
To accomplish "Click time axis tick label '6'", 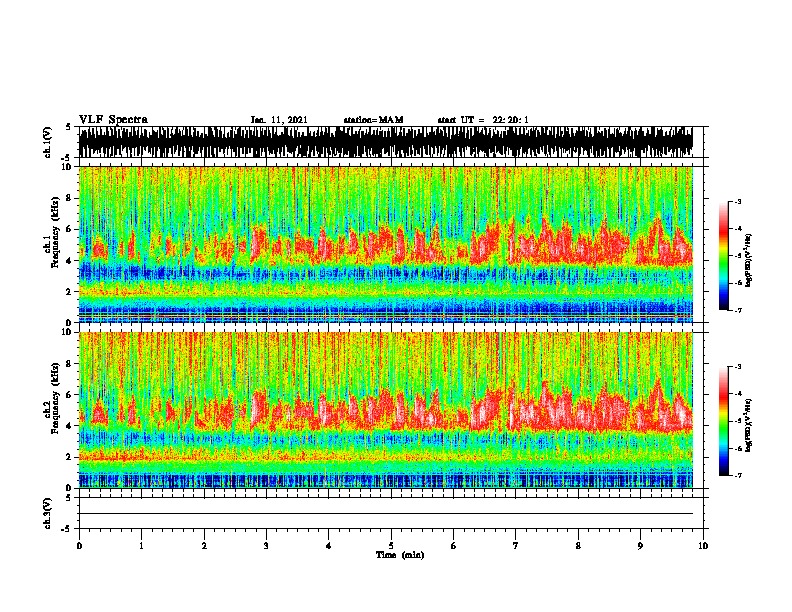I will (453, 546).
